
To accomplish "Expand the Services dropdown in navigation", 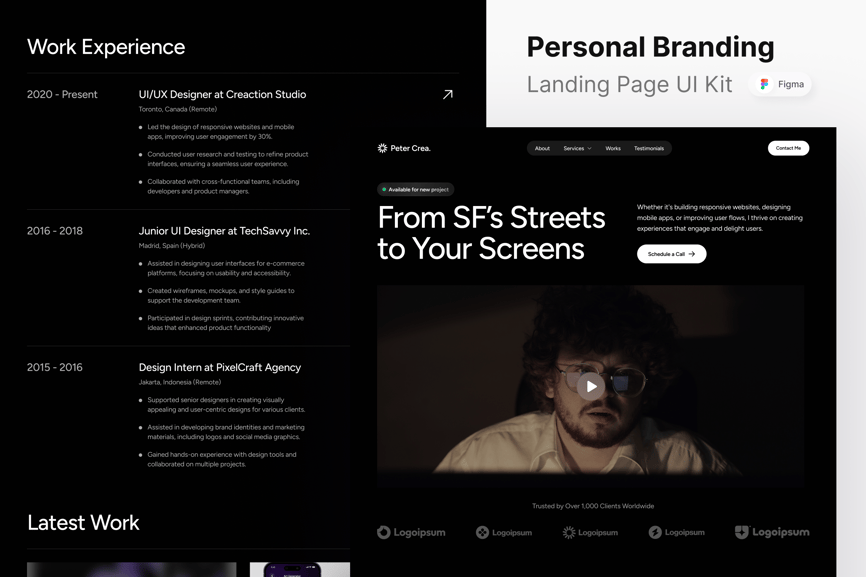I will pyautogui.click(x=577, y=148).
